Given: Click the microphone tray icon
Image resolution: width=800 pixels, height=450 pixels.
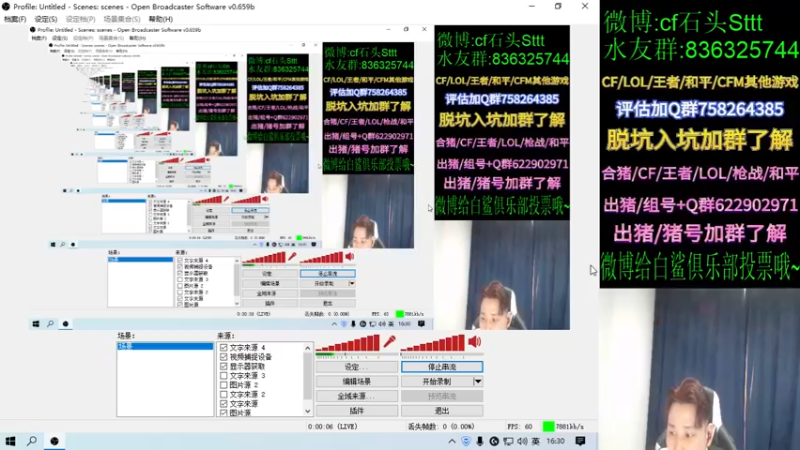Looking at the screenshot, I should pos(480,441).
